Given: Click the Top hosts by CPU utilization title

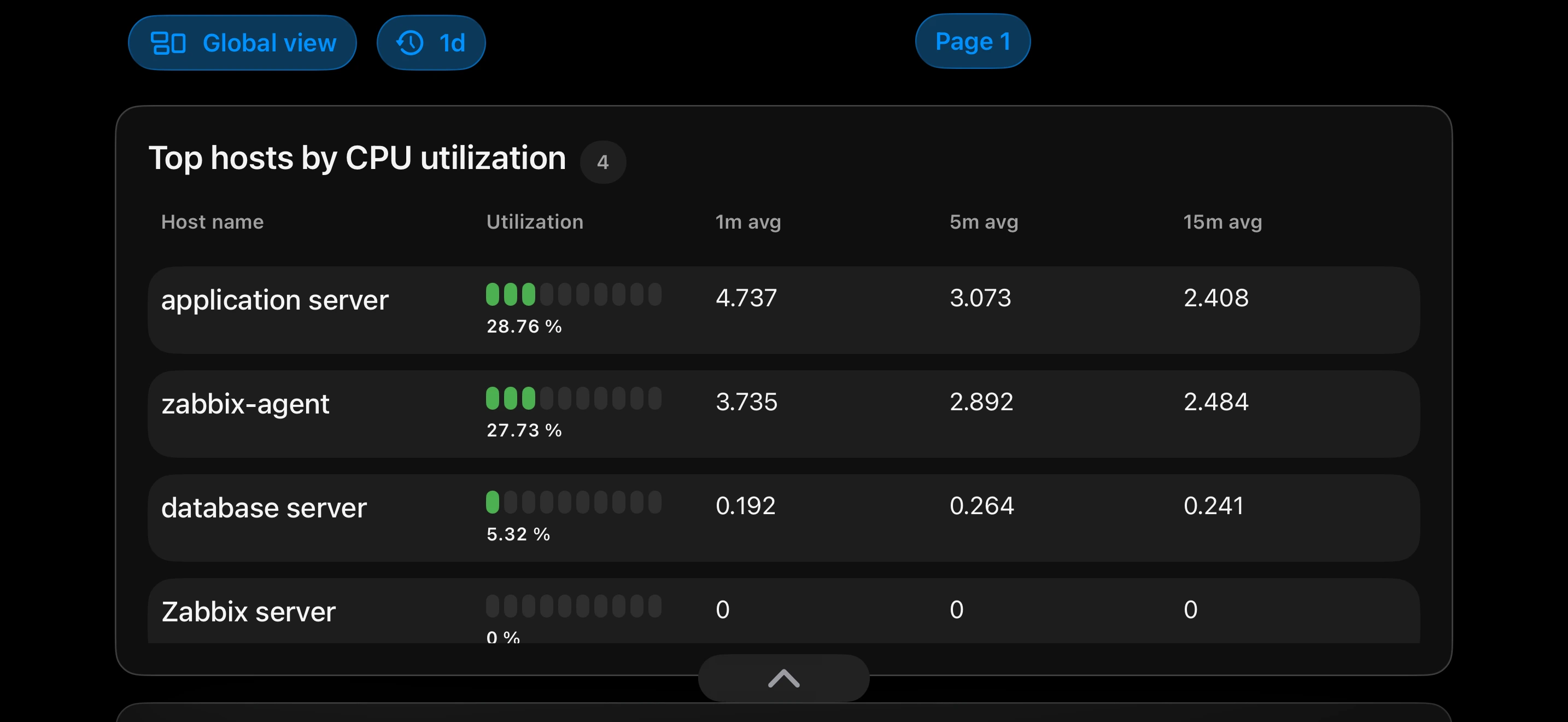Looking at the screenshot, I should (x=359, y=158).
